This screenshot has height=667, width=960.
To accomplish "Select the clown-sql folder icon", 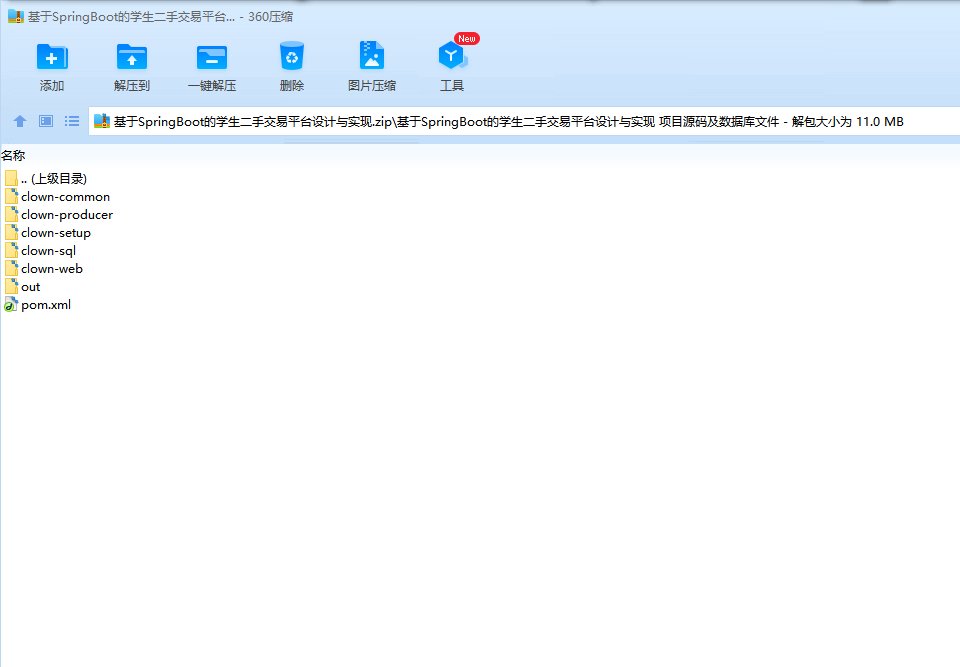I will click(x=11, y=250).
